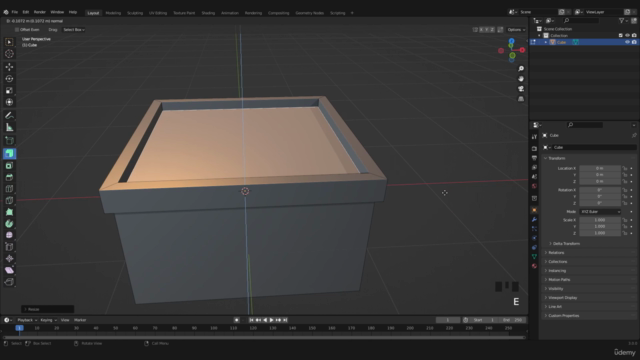Image resolution: width=640 pixels, height=360 pixels.
Task: Switch to the Sculpting workspace tab
Action: 135,13
